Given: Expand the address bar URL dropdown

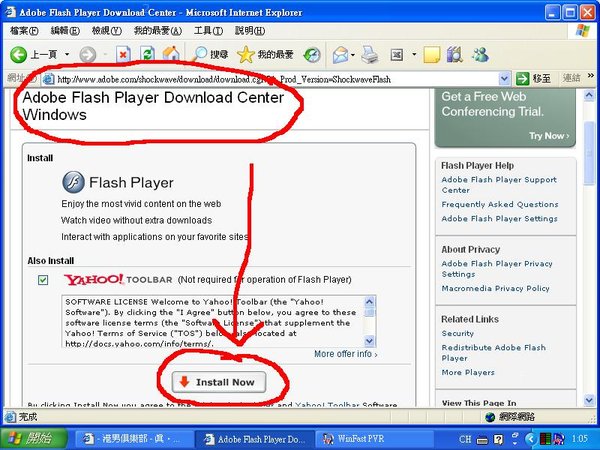Looking at the screenshot, I should coord(505,78).
